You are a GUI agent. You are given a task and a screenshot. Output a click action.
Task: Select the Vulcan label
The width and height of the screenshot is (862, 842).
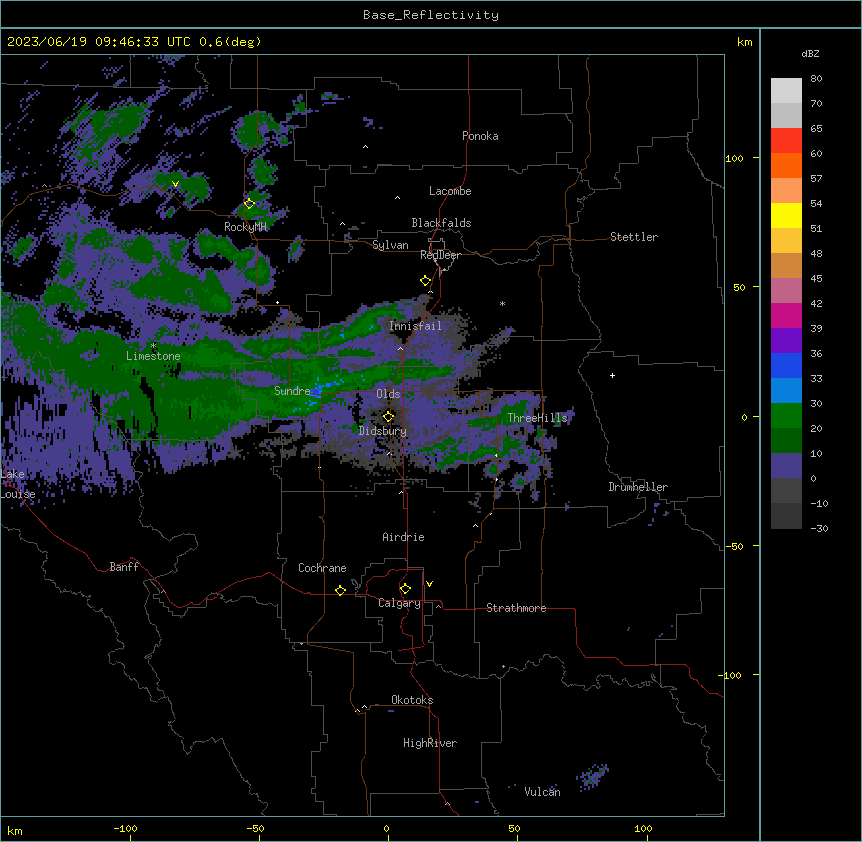pyautogui.click(x=542, y=792)
